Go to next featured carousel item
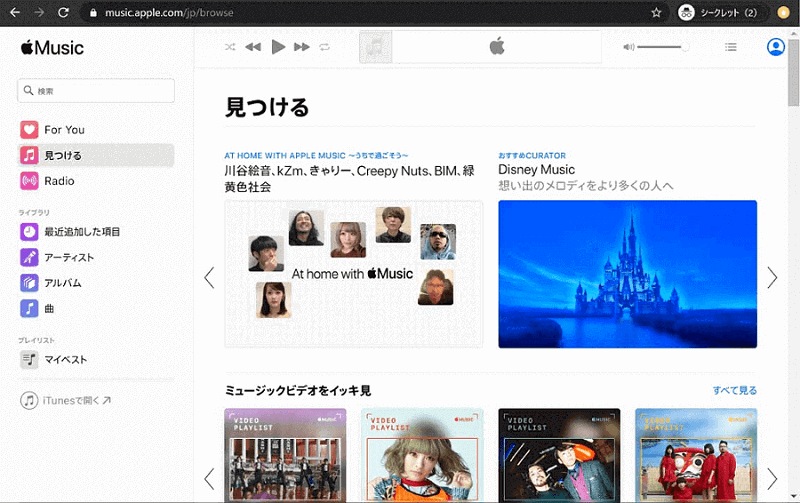The image size is (800, 503). click(x=772, y=278)
